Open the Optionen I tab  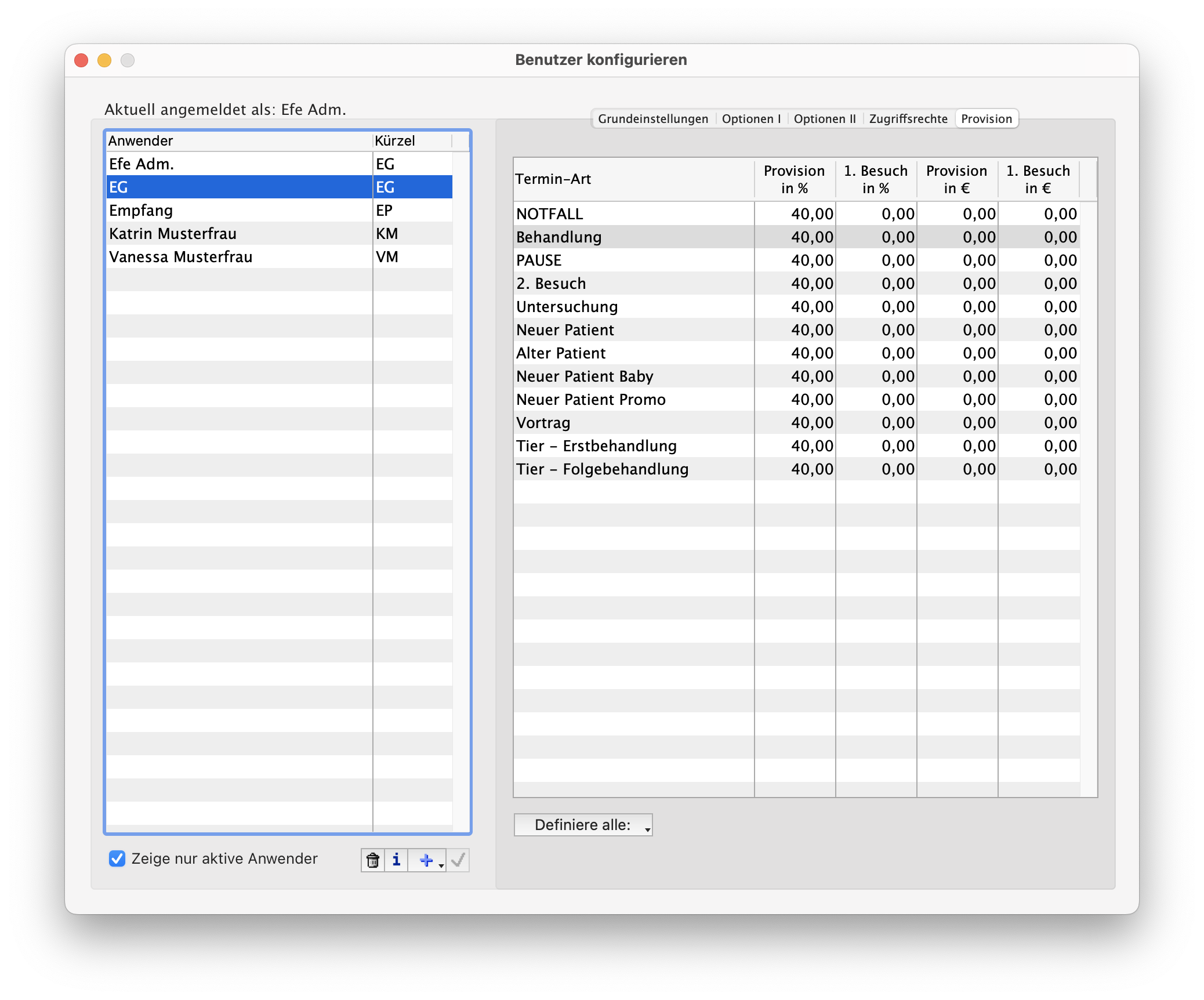[x=751, y=119]
